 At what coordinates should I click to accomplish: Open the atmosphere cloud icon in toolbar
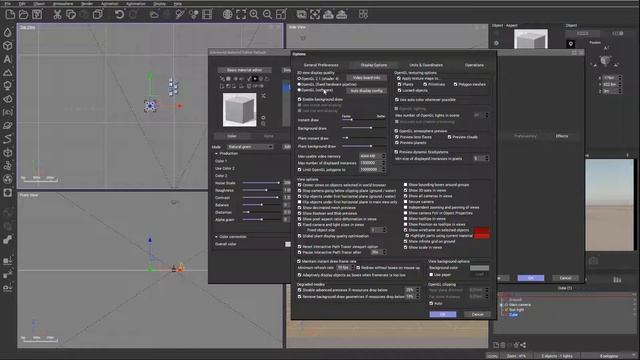pos(154,15)
